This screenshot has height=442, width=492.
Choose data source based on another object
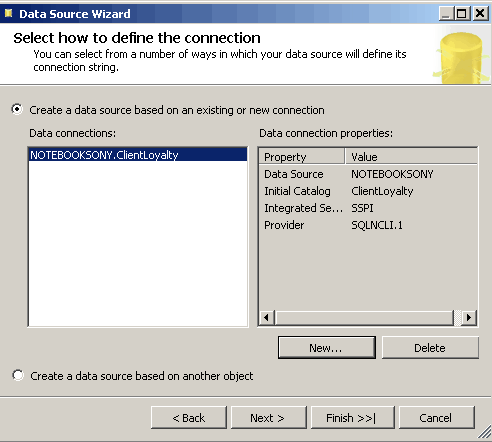coord(18,375)
